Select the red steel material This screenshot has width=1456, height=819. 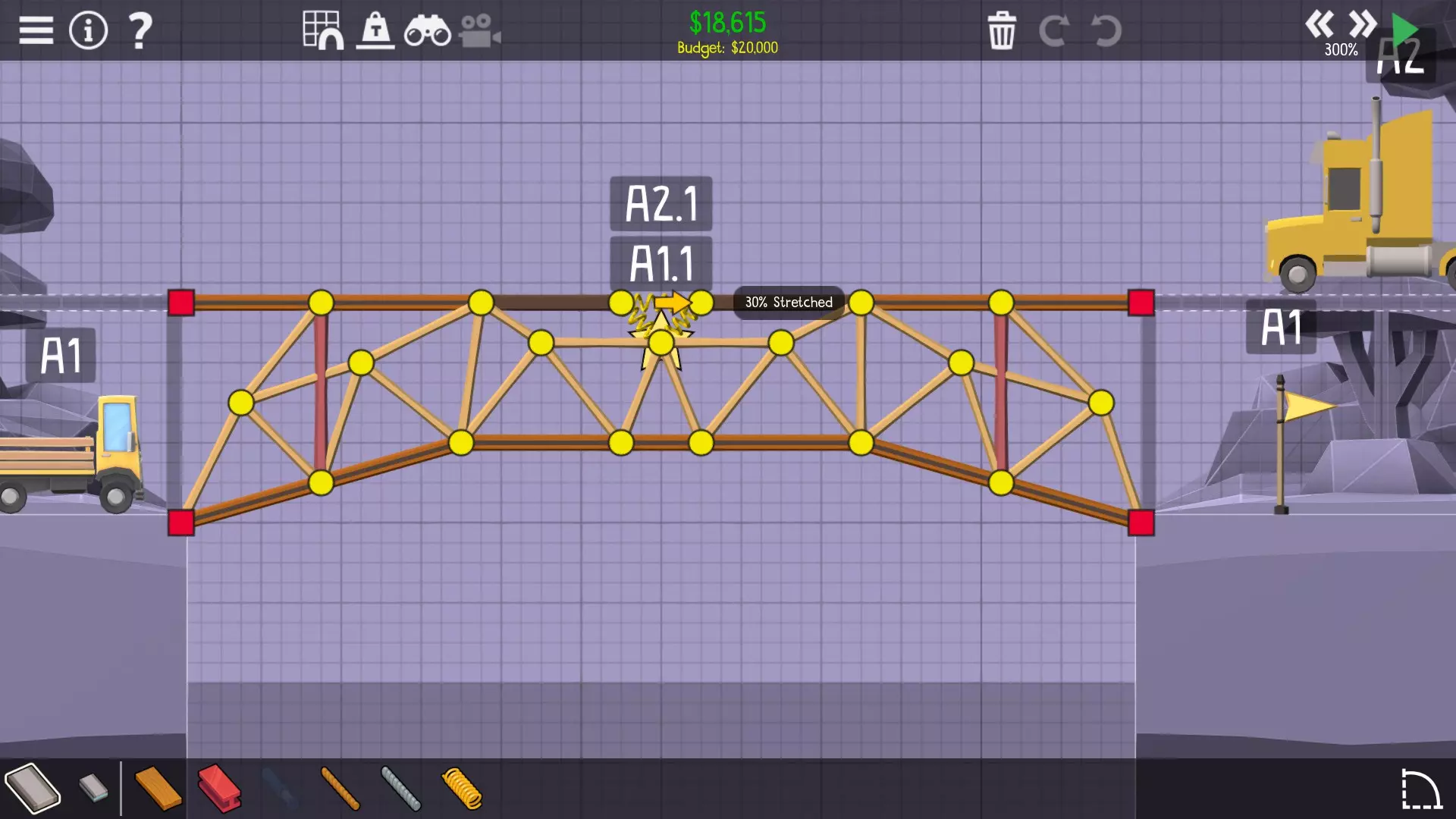coord(219,788)
